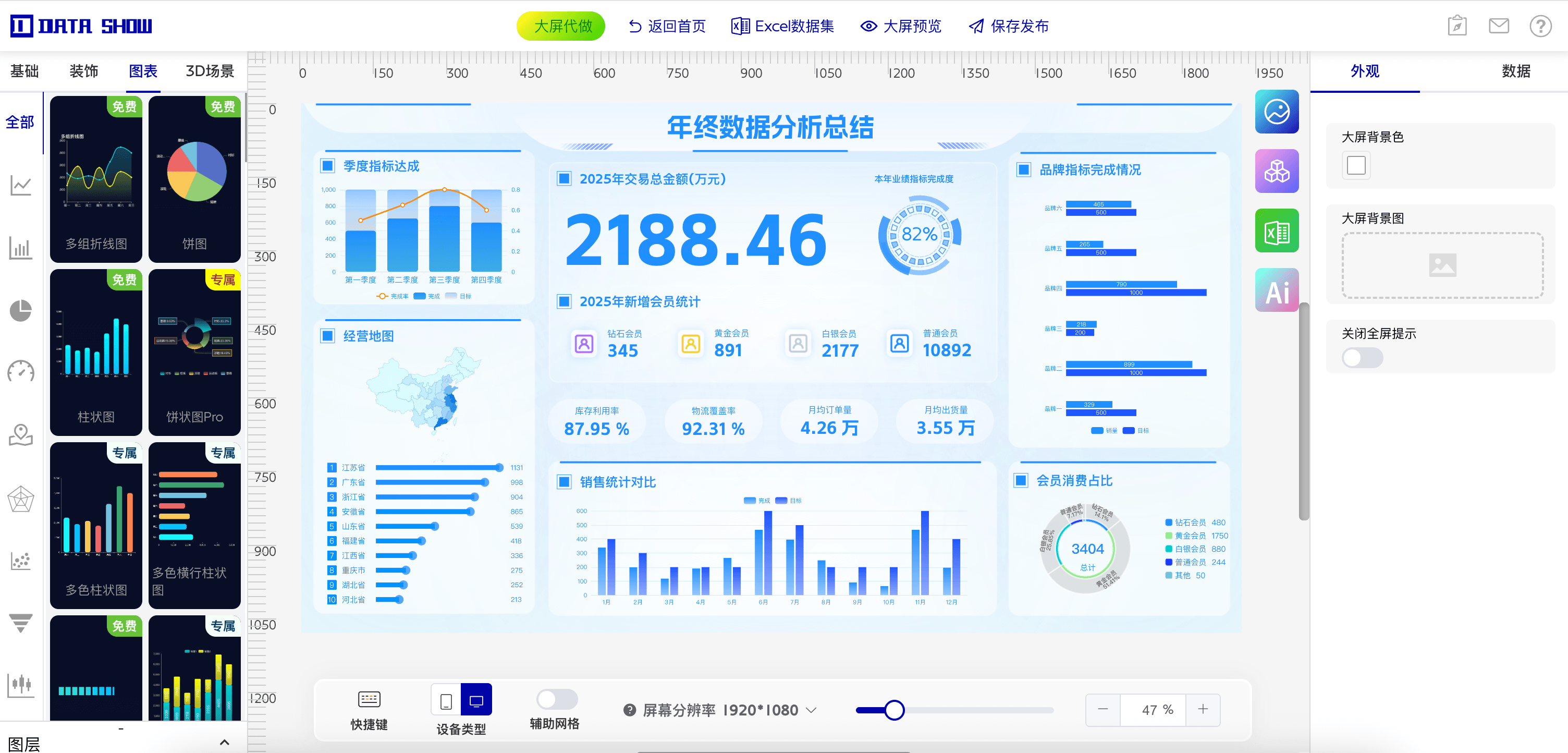Open the map chart category

click(x=21, y=435)
